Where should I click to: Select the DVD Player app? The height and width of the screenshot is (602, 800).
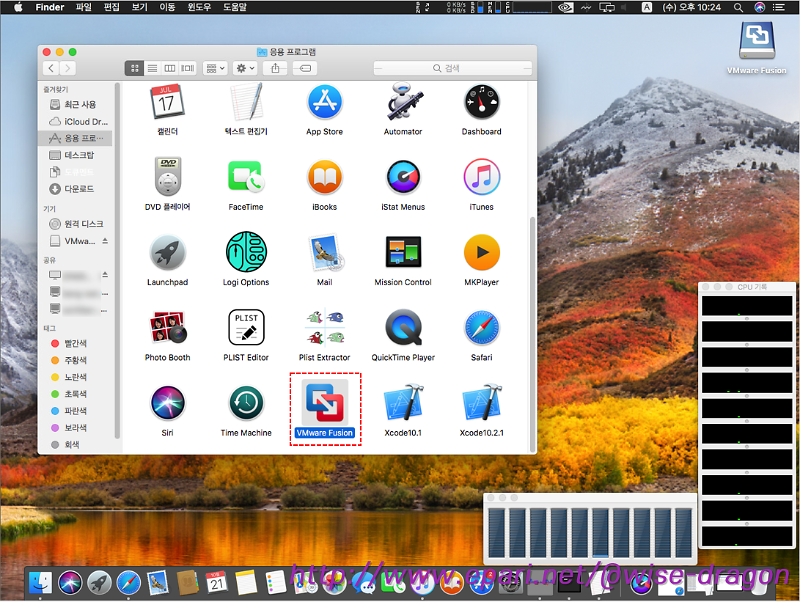click(167, 177)
